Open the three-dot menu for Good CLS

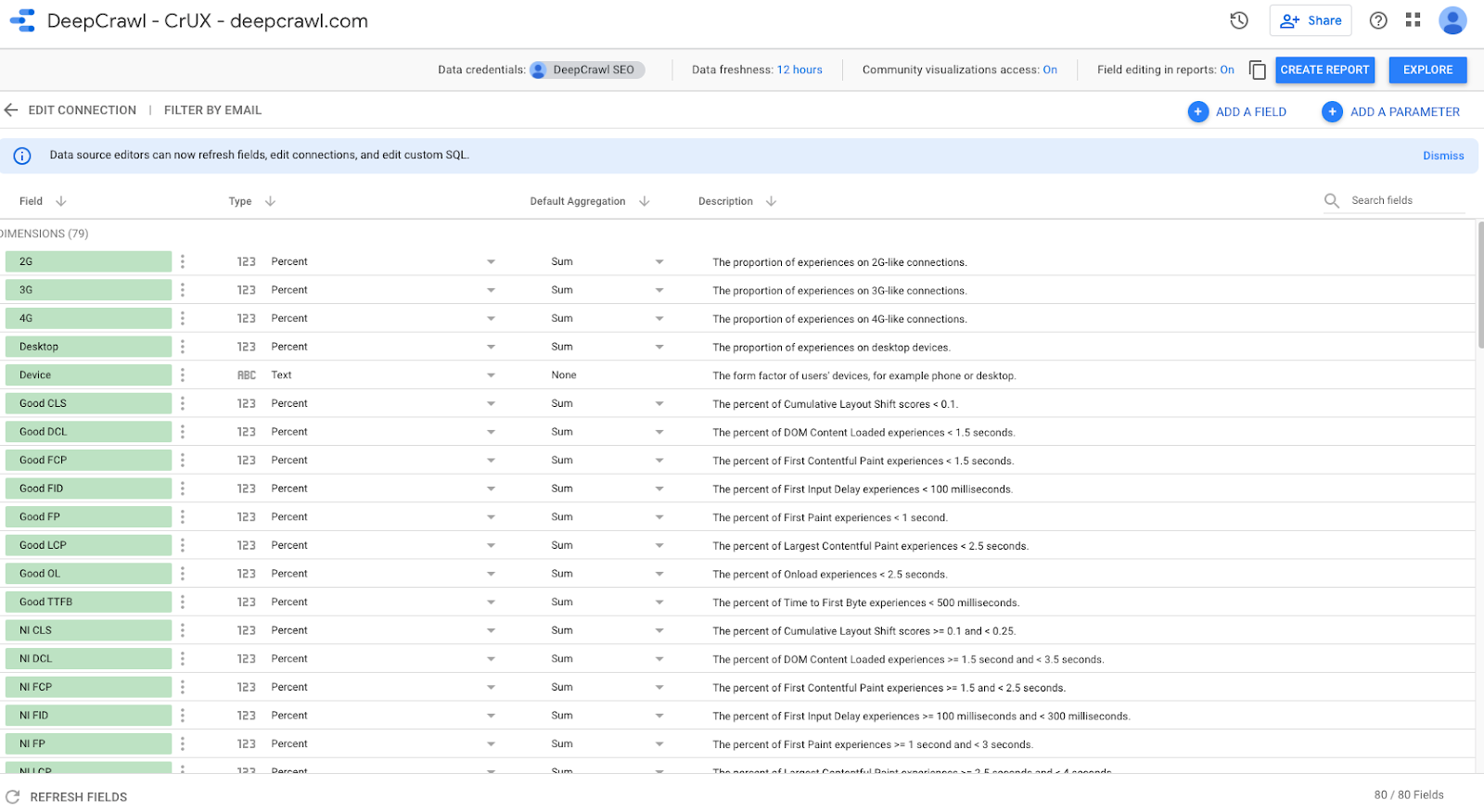click(x=183, y=403)
